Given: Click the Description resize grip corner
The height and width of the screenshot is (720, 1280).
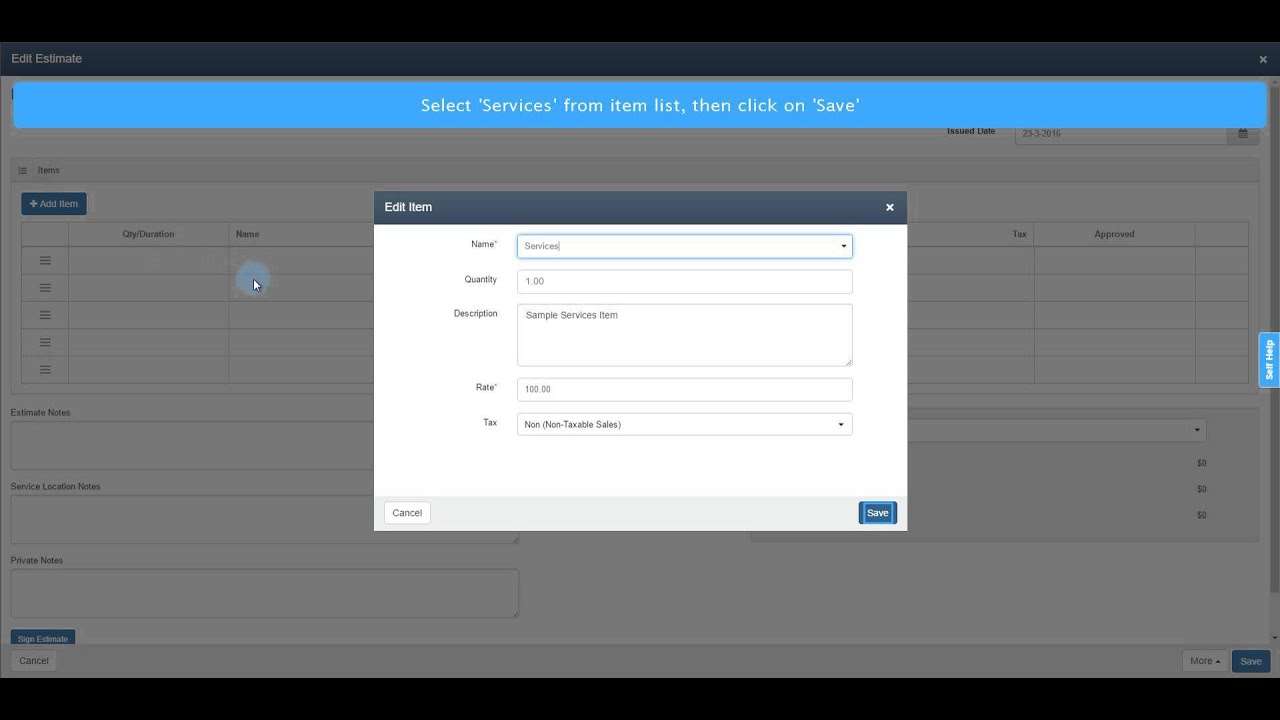Looking at the screenshot, I should click(x=848, y=361).
